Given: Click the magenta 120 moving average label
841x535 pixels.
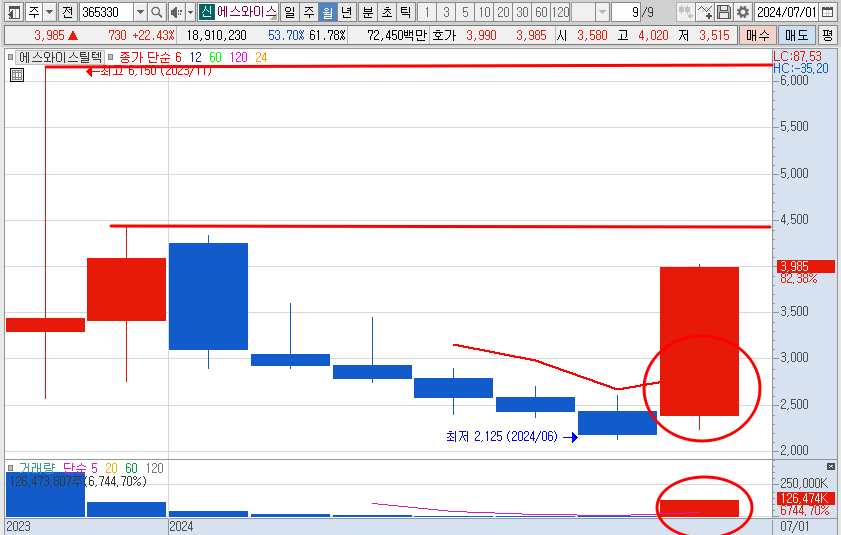Looking at the screenshot, I should (x=239, y=57).
